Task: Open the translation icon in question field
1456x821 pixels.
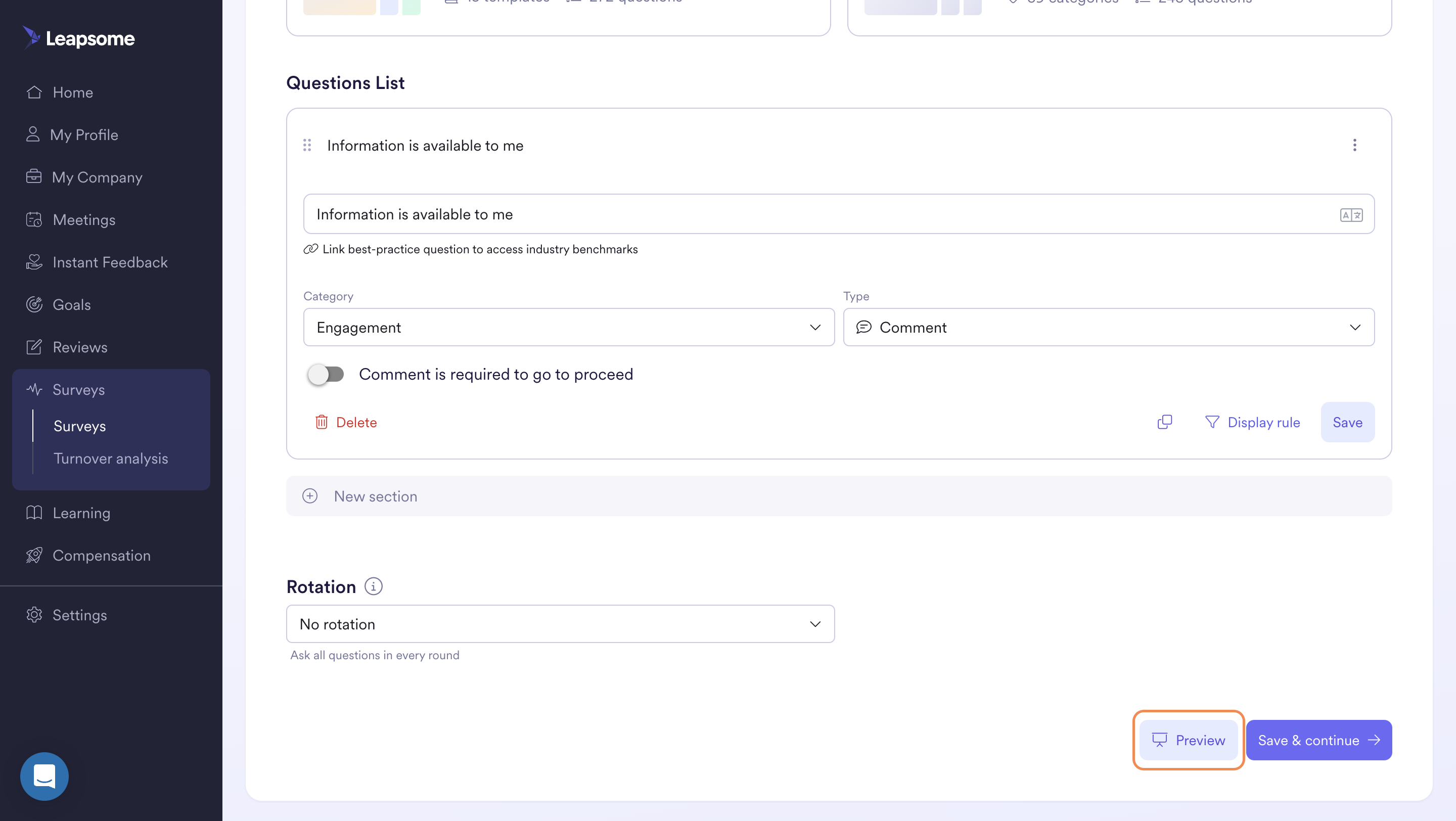Action: [x=1351, y=215]
